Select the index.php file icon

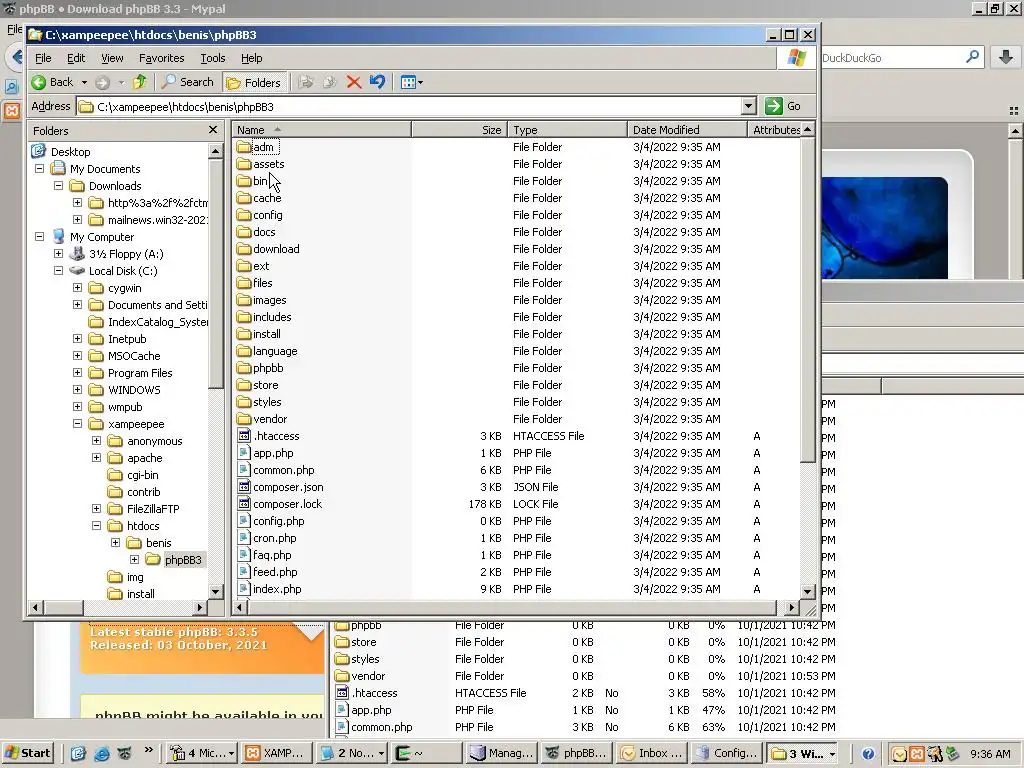[x=244, y=588]
